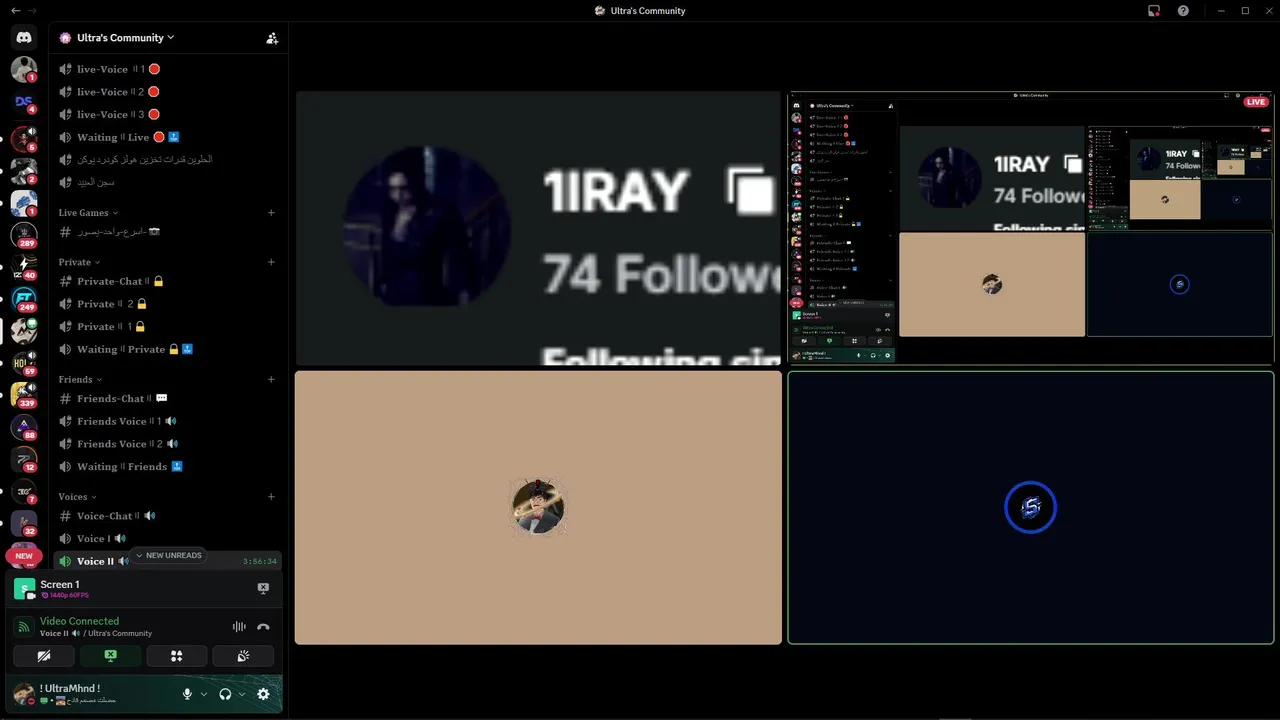This screenshot has width=1280, height=720.
Task: Open the server with 339 badge
Action: click(x=24, y=395)
